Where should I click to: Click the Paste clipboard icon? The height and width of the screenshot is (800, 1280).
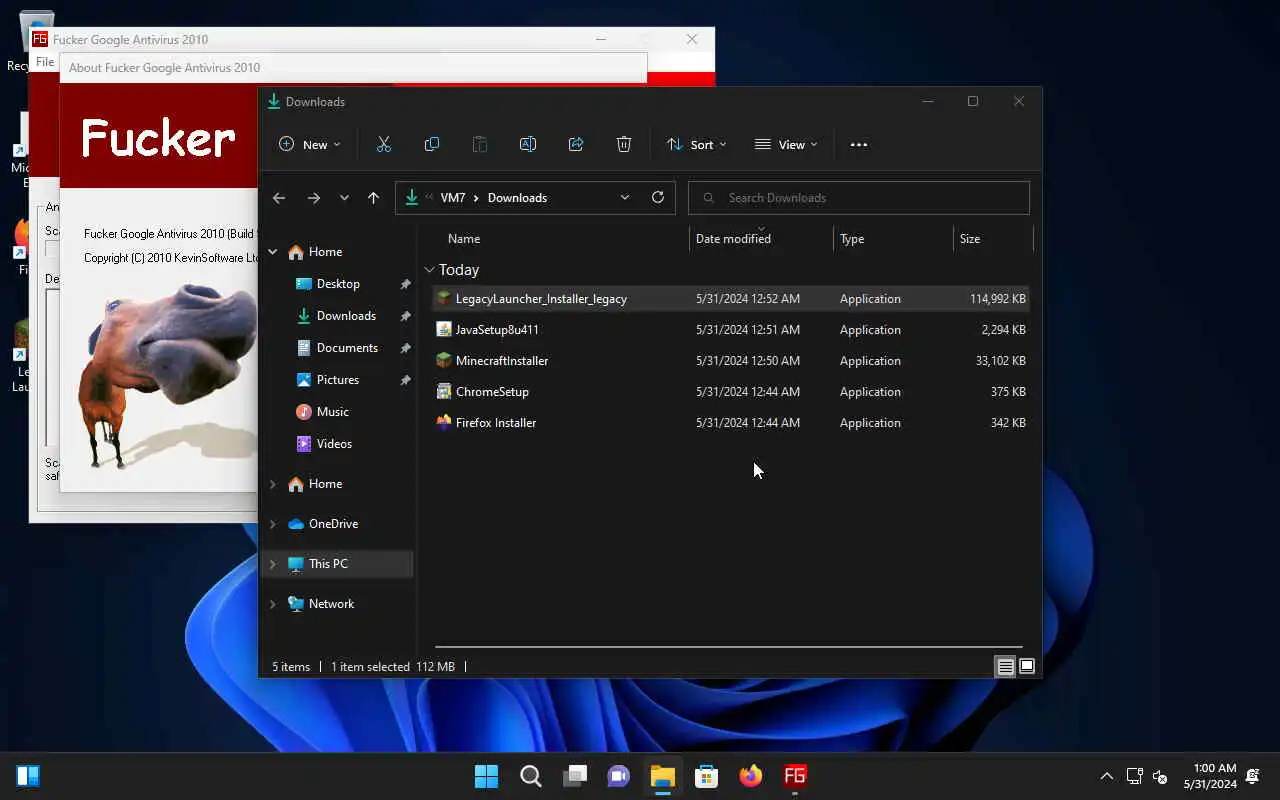[x=480, y=145]
